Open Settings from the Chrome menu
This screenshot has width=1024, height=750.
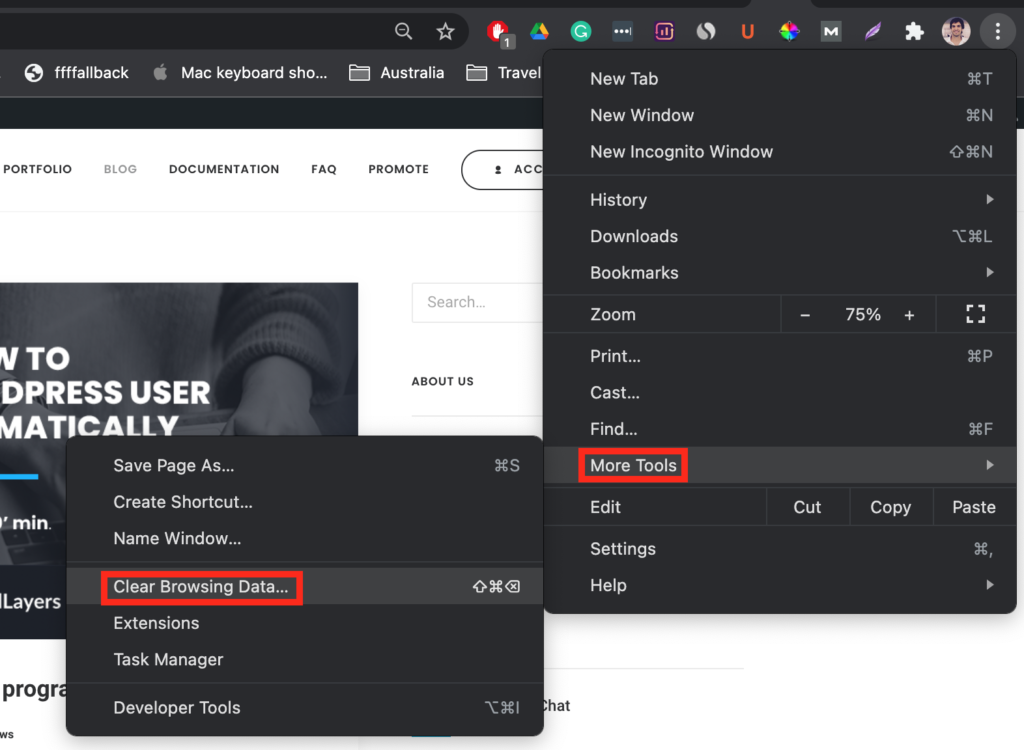[780, 549]
